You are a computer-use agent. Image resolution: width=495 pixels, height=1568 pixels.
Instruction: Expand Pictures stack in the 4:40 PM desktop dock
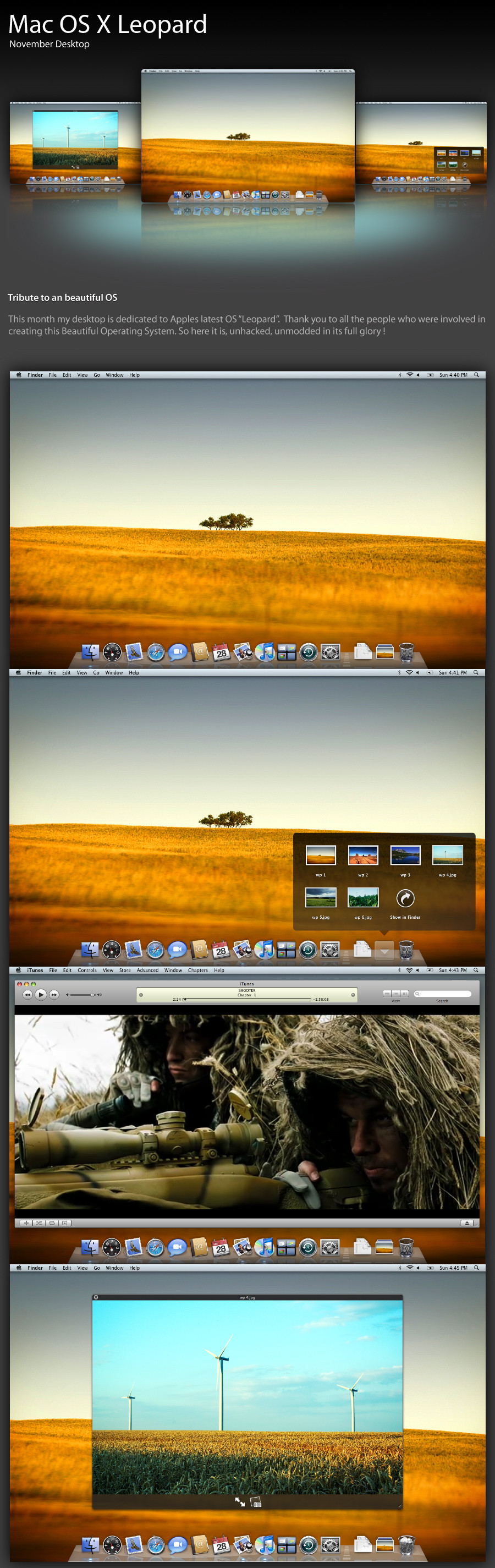(x=385, y=652)
